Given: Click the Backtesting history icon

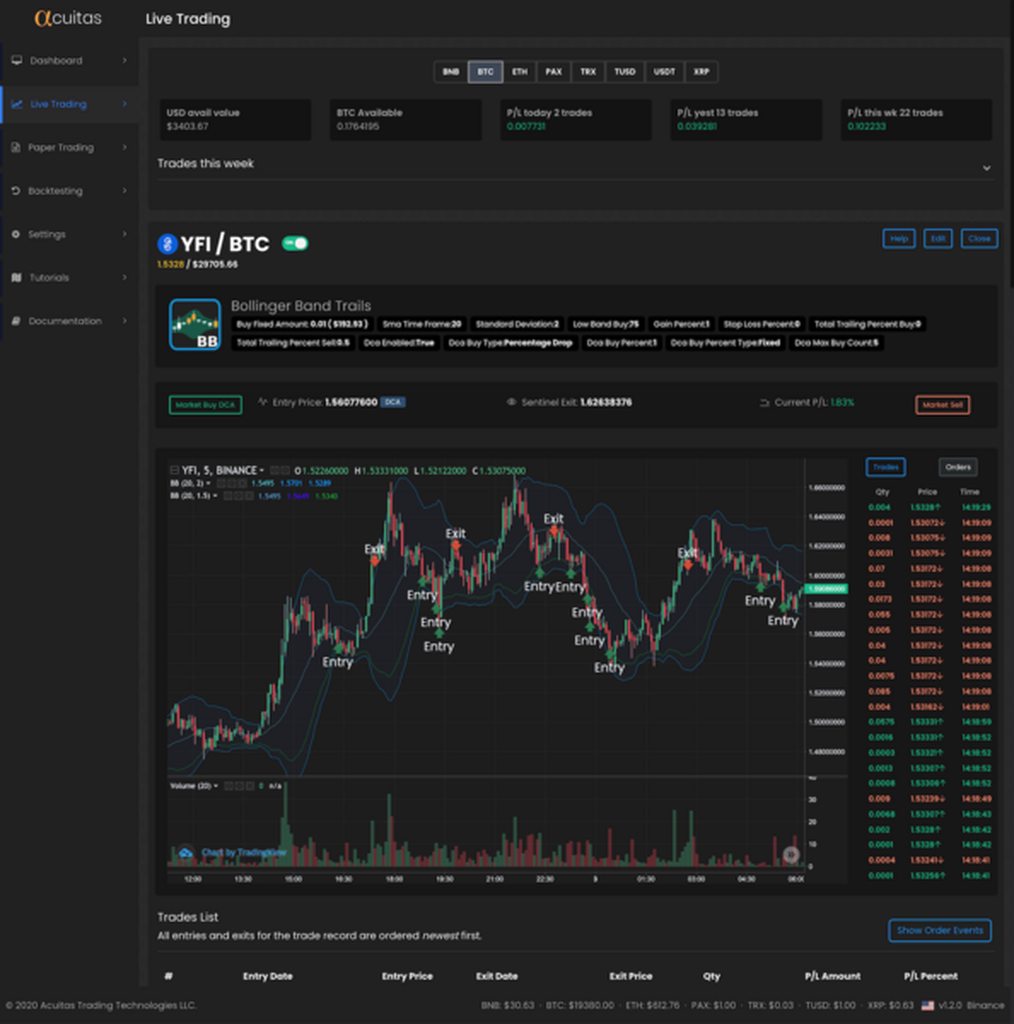Looking at the screenshot, I should click(16, 191).
